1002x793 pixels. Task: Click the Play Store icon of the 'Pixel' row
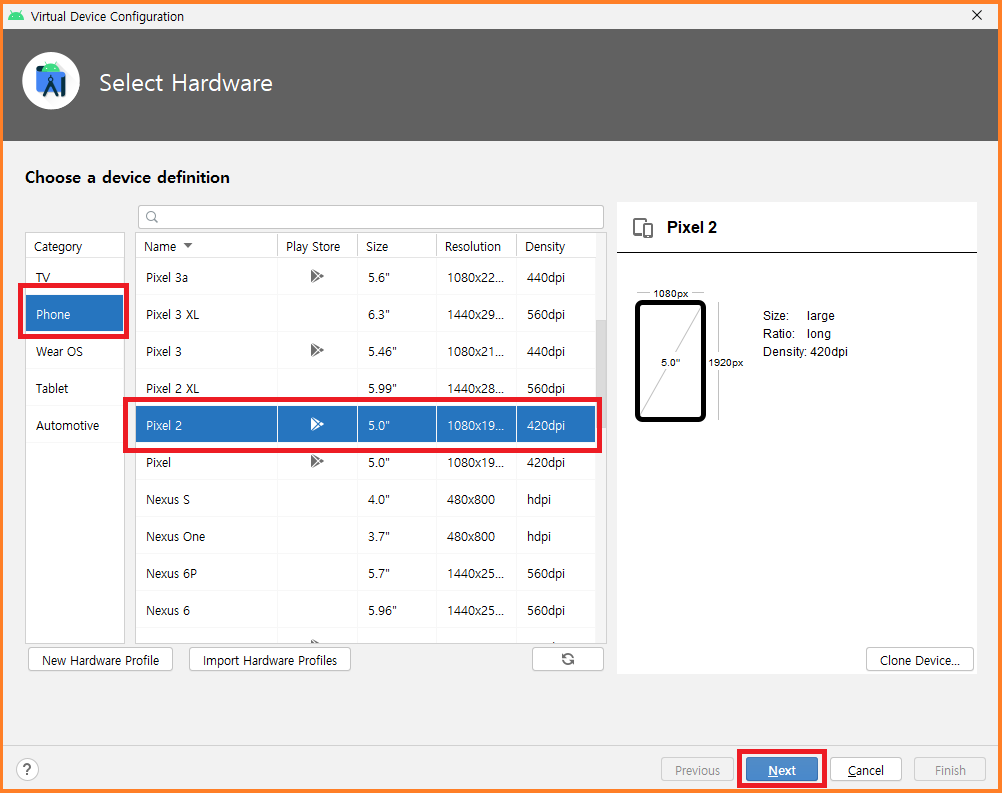tap(317, 461)
